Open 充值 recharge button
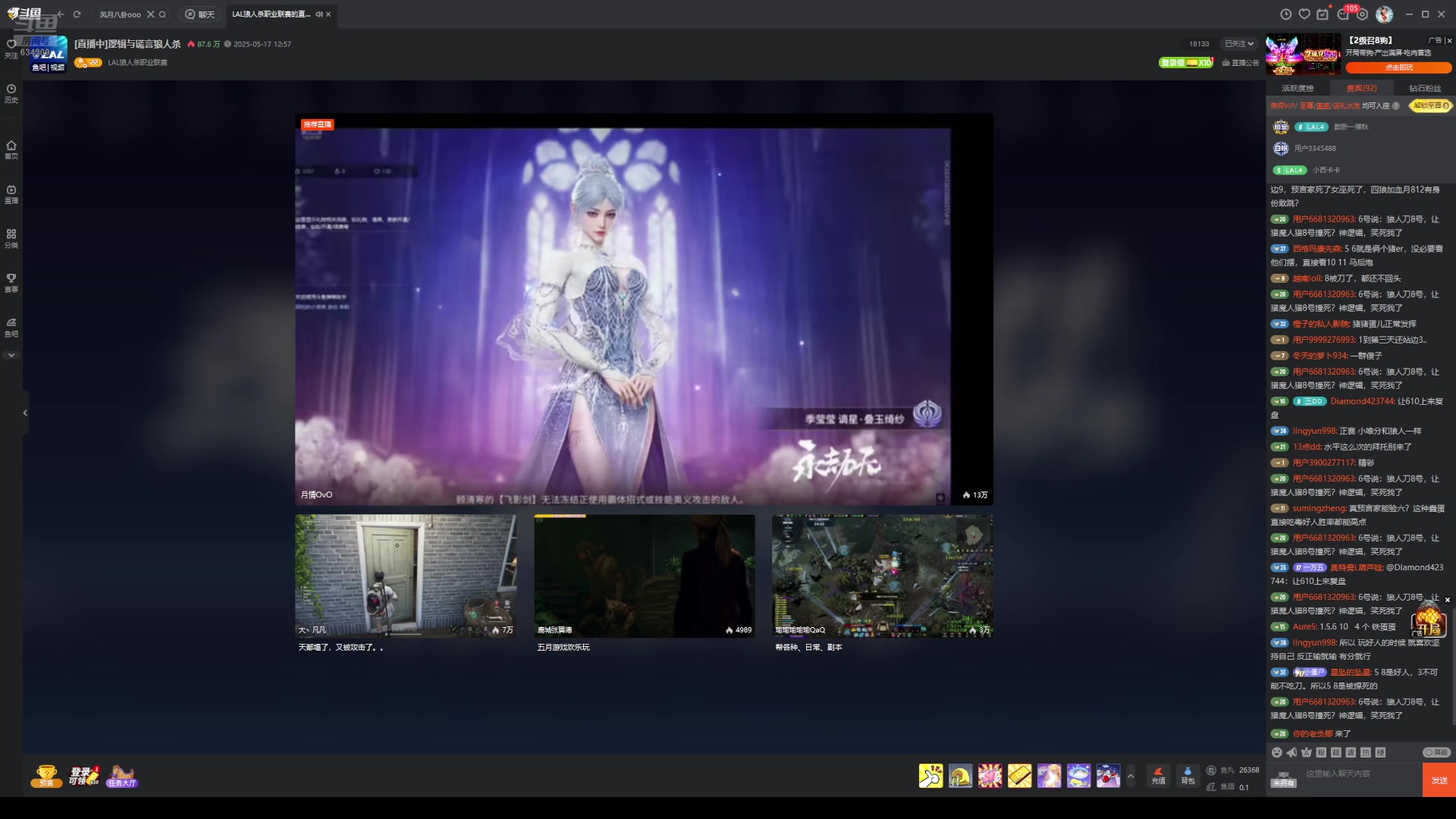The width and height of the screenshot is (1456, 819). pyautogui.click(x=1158, y=776)
